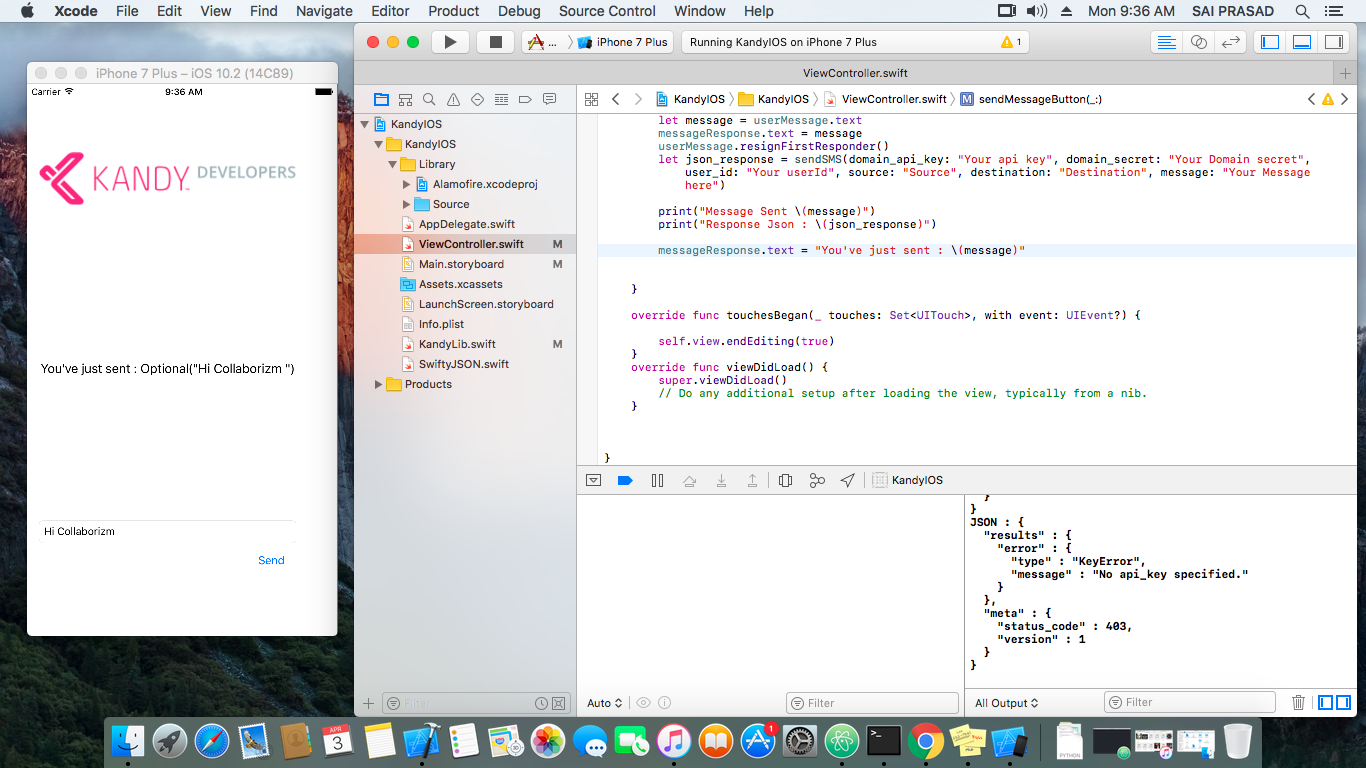Open the find navigator magnifier icon
Viewport: 1366px width, 768px height.
(429, 99)
